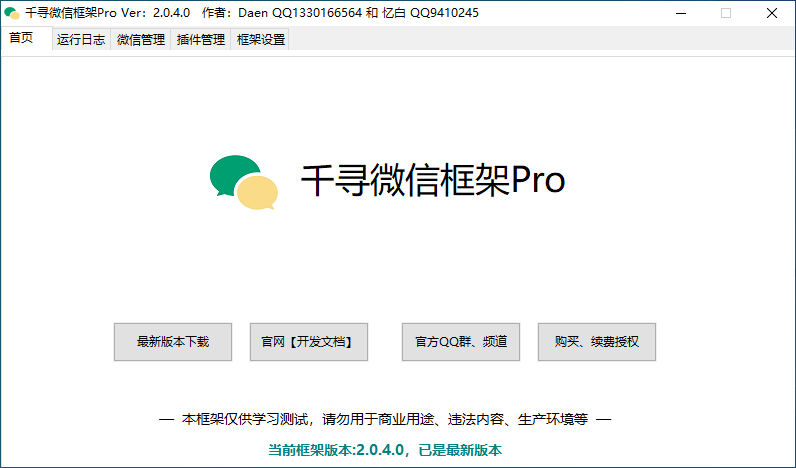Open 官网【开发文档】 button

[309, 342]
